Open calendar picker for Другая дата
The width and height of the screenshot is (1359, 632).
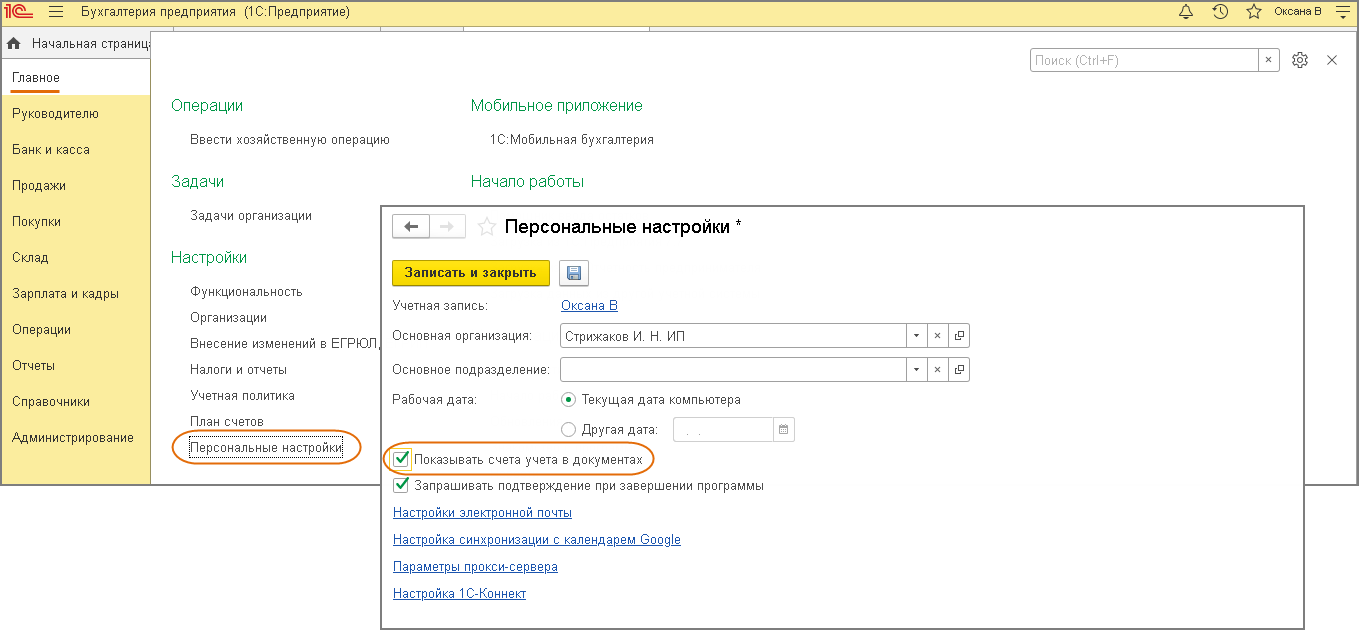(784, 430)
